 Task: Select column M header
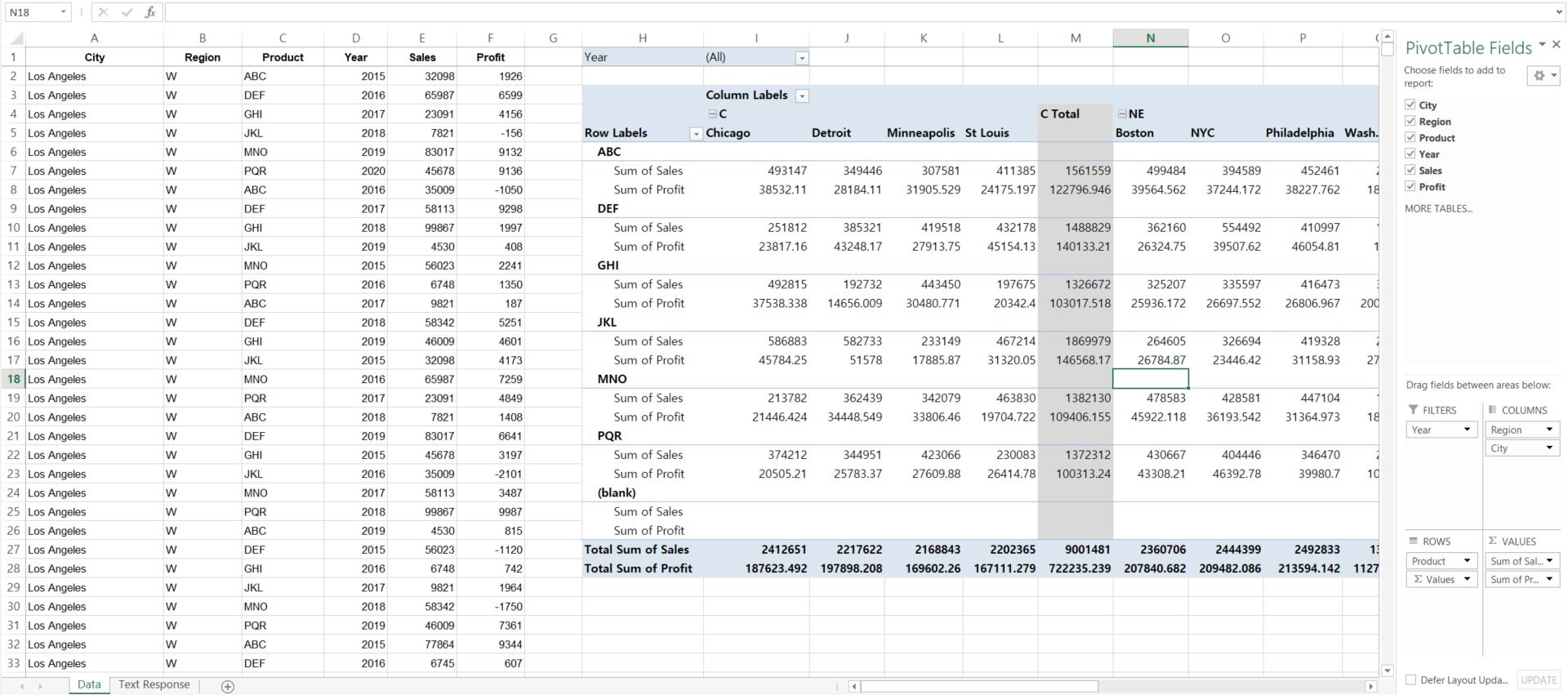1076,38
